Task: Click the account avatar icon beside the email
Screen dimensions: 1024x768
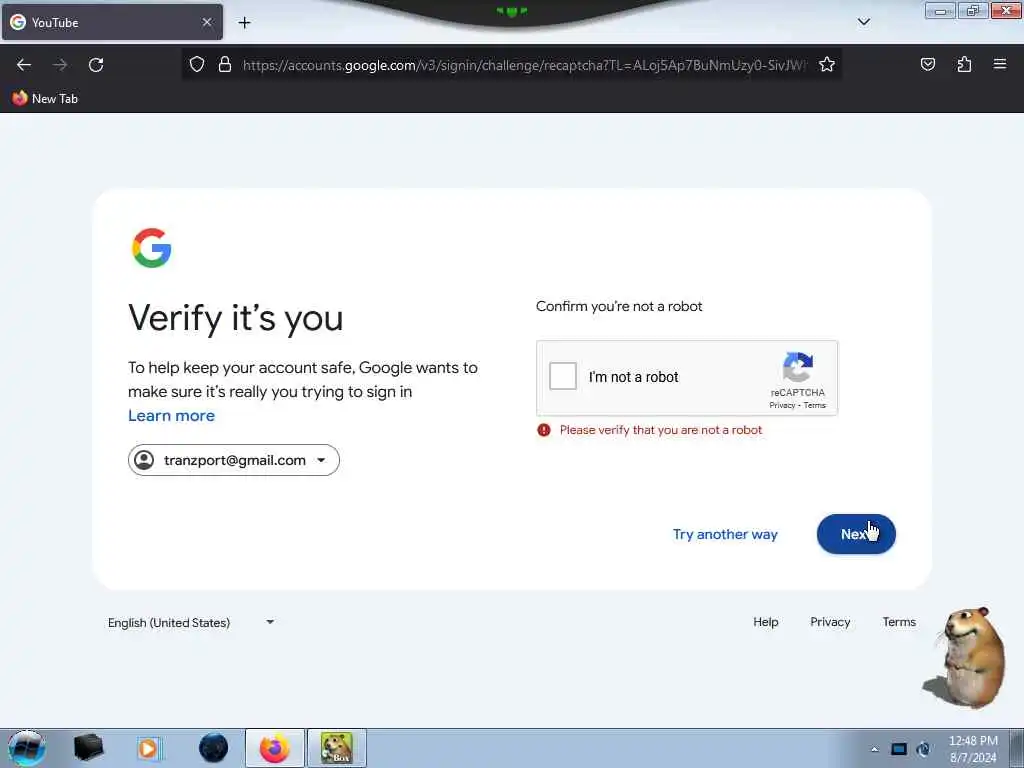Action: 144,460
